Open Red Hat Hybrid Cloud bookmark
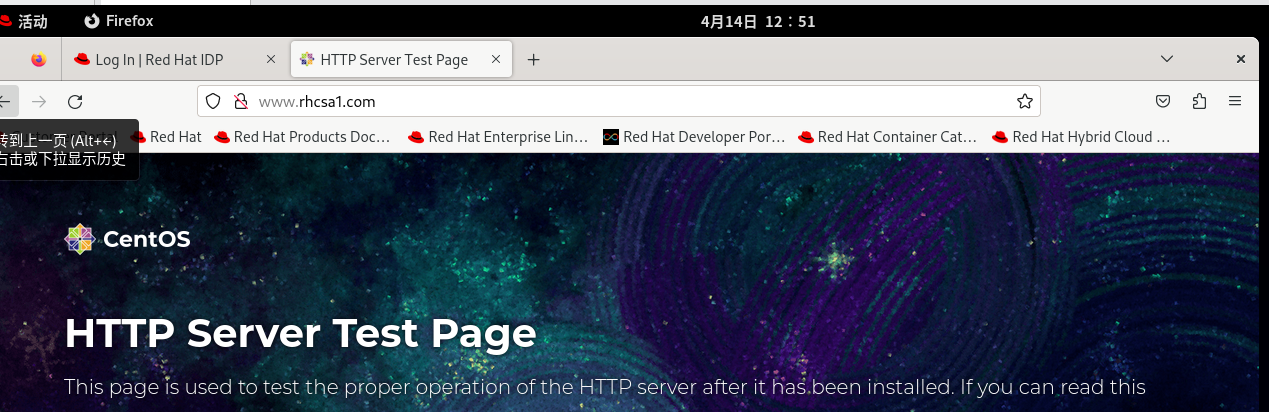Screen dimensions: 1269x412 (x=1081, y=137)
